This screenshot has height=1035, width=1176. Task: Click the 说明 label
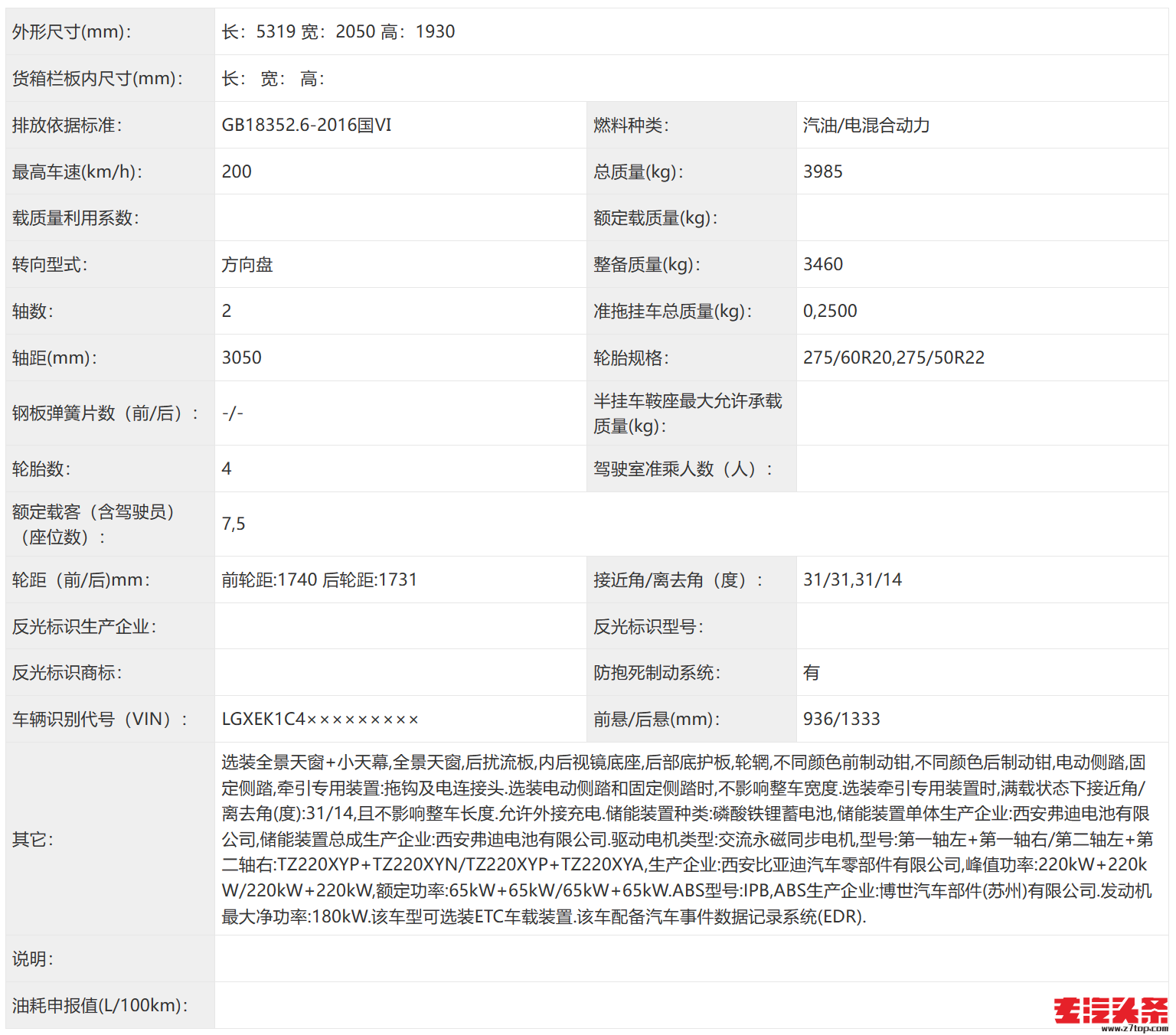(33, 958)
